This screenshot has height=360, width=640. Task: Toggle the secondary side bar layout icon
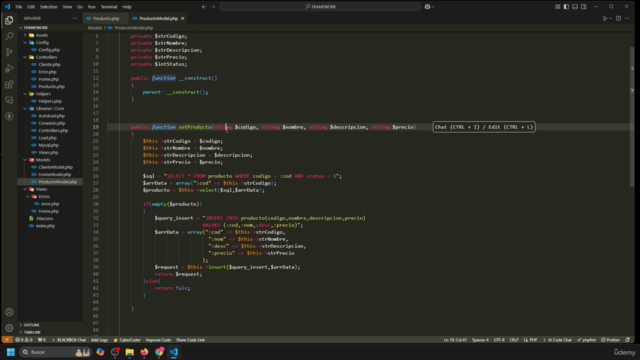[x=584, y=7]
